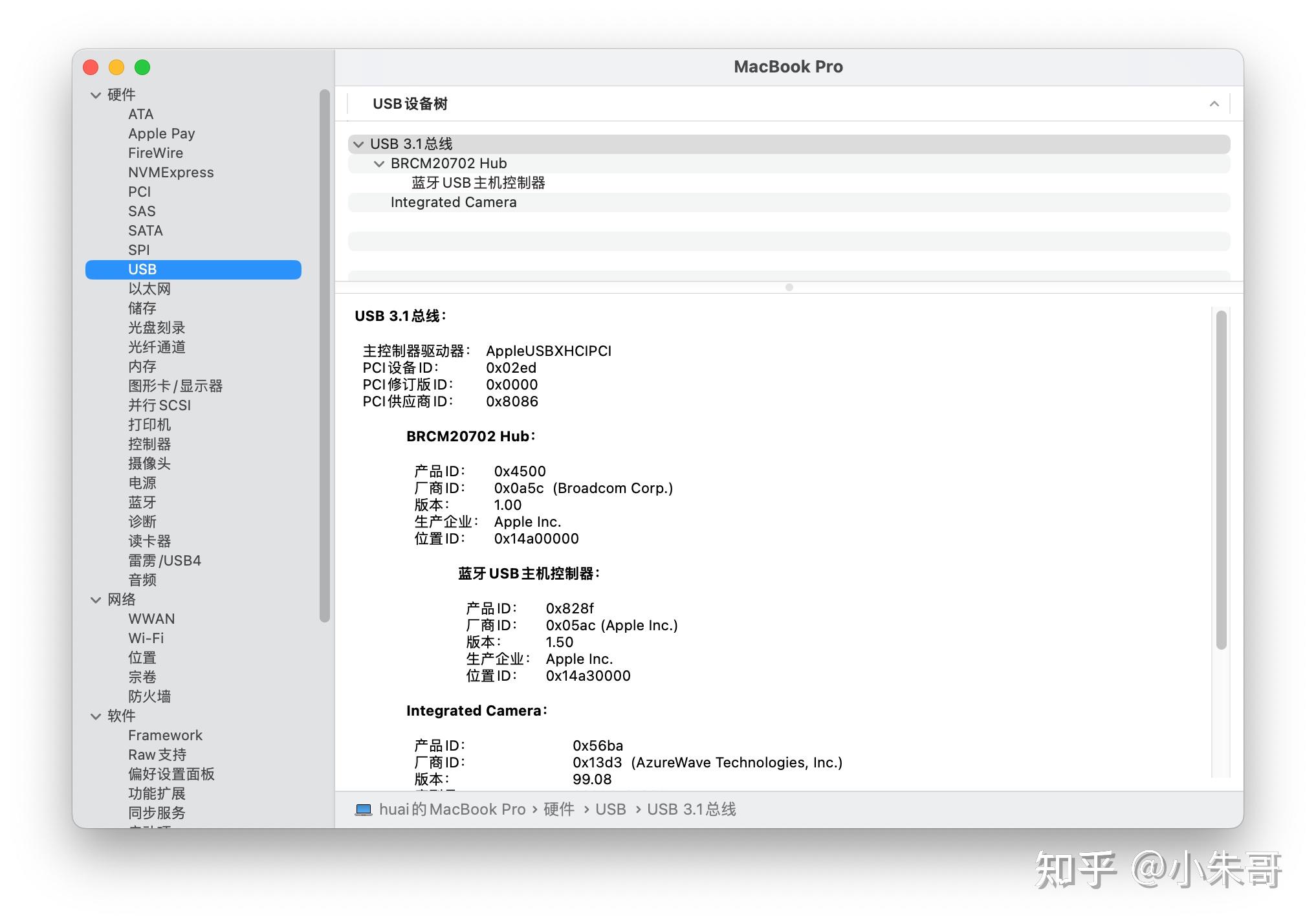
Task: Select 蓝牙 in the hardware list
Action: (142, 502)
